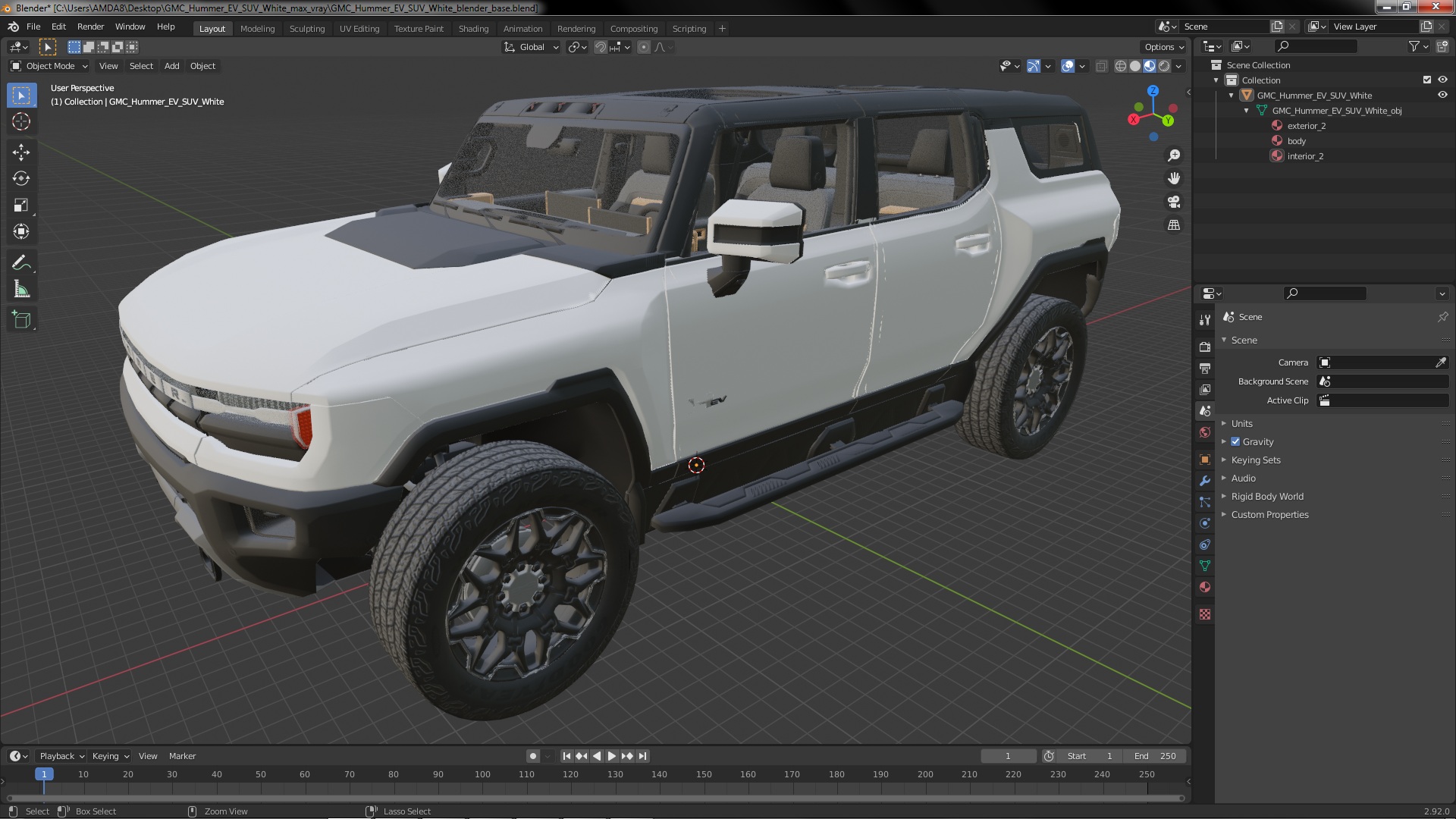Open Material properties tab
The width and height of the screenshot is (1456, 819).
tap(1205, 587)
